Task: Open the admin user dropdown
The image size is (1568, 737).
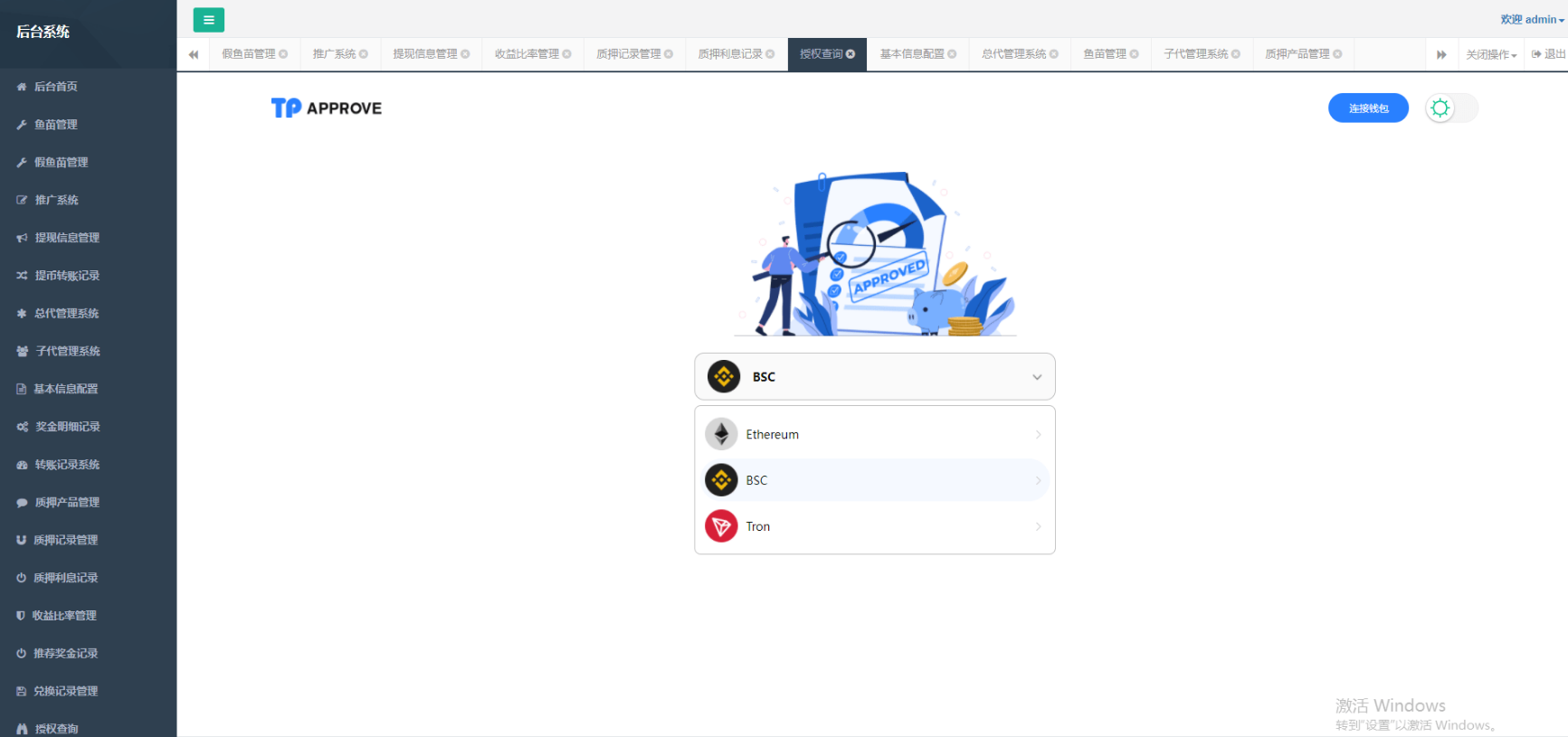Action: pyautogui.click(x=1533, y=20)
